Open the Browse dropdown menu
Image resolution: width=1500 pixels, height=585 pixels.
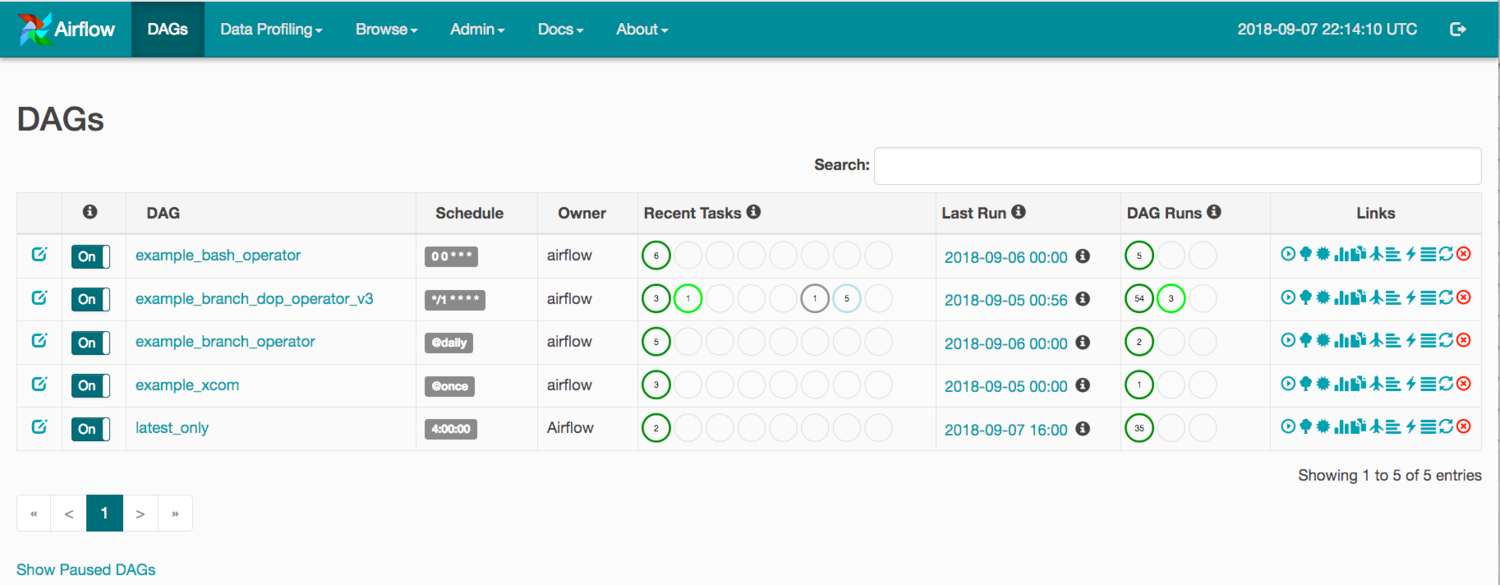[386, 29]
